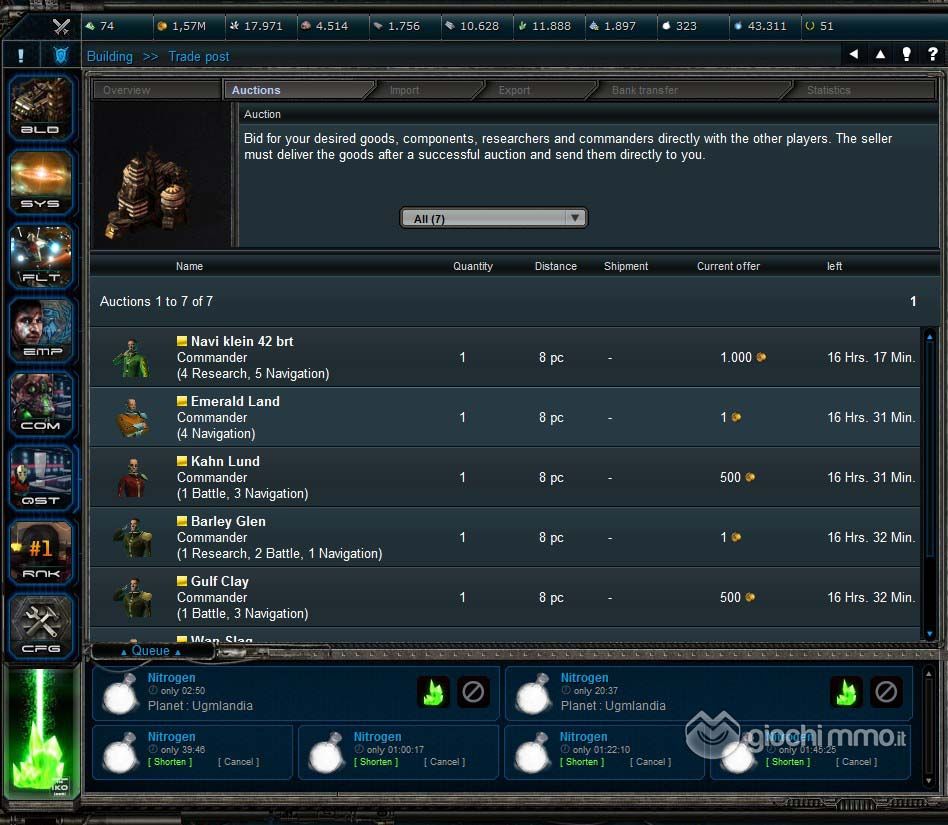Click the Navi klein commander portrait
The width and height of the screenshot is (948, 825).
(x=132, y=358)
